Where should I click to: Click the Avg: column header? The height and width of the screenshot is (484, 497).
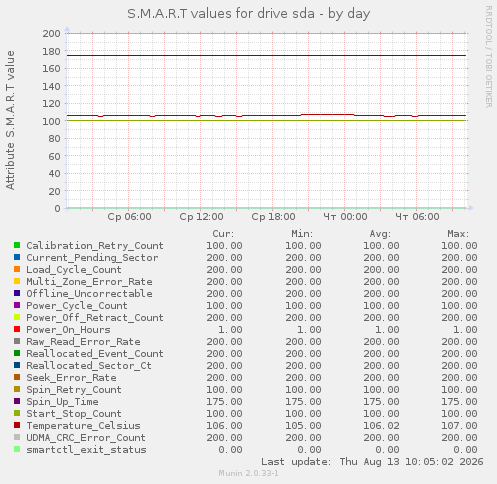pyautogui.click(x=380, y=234)
